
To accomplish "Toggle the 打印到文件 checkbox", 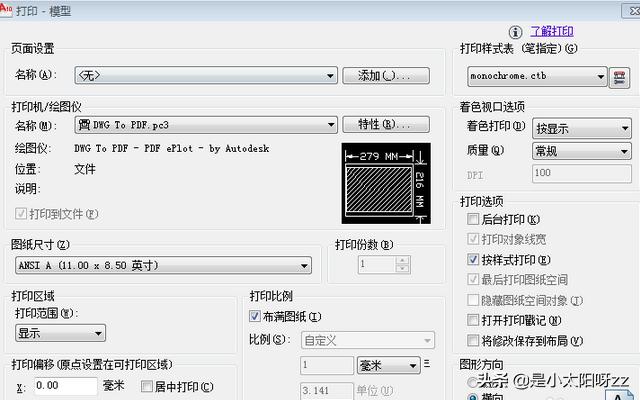I will pos(21,213).
